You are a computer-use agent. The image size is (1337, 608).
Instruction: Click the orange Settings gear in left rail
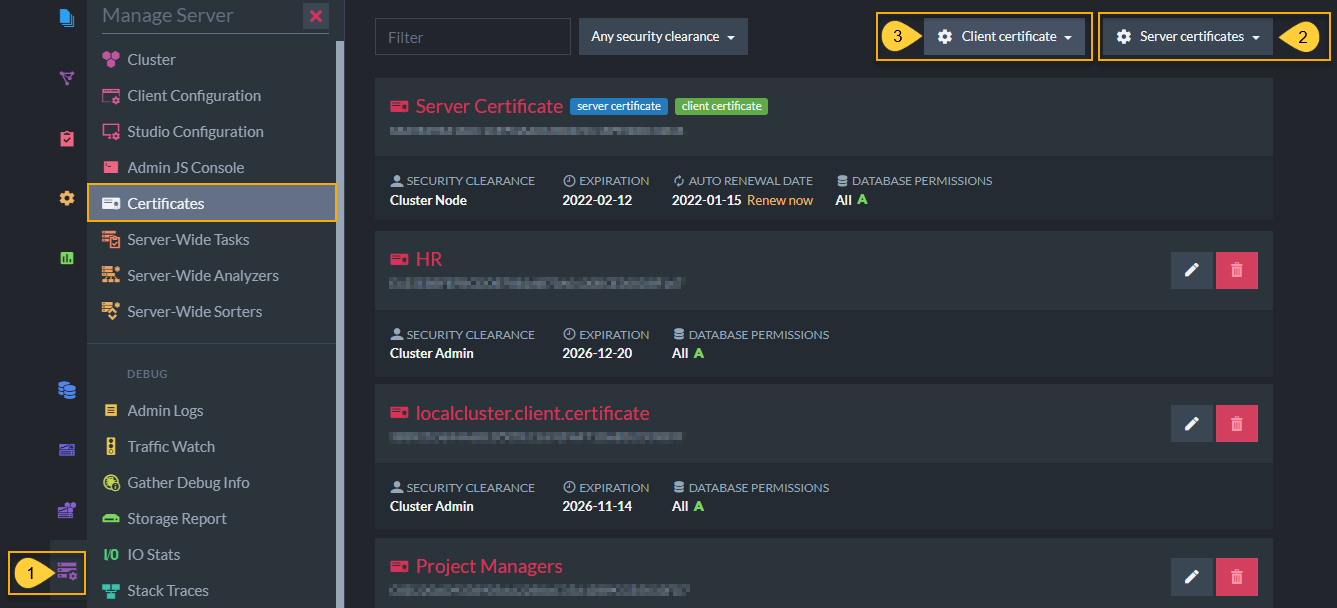pos(67,198)
